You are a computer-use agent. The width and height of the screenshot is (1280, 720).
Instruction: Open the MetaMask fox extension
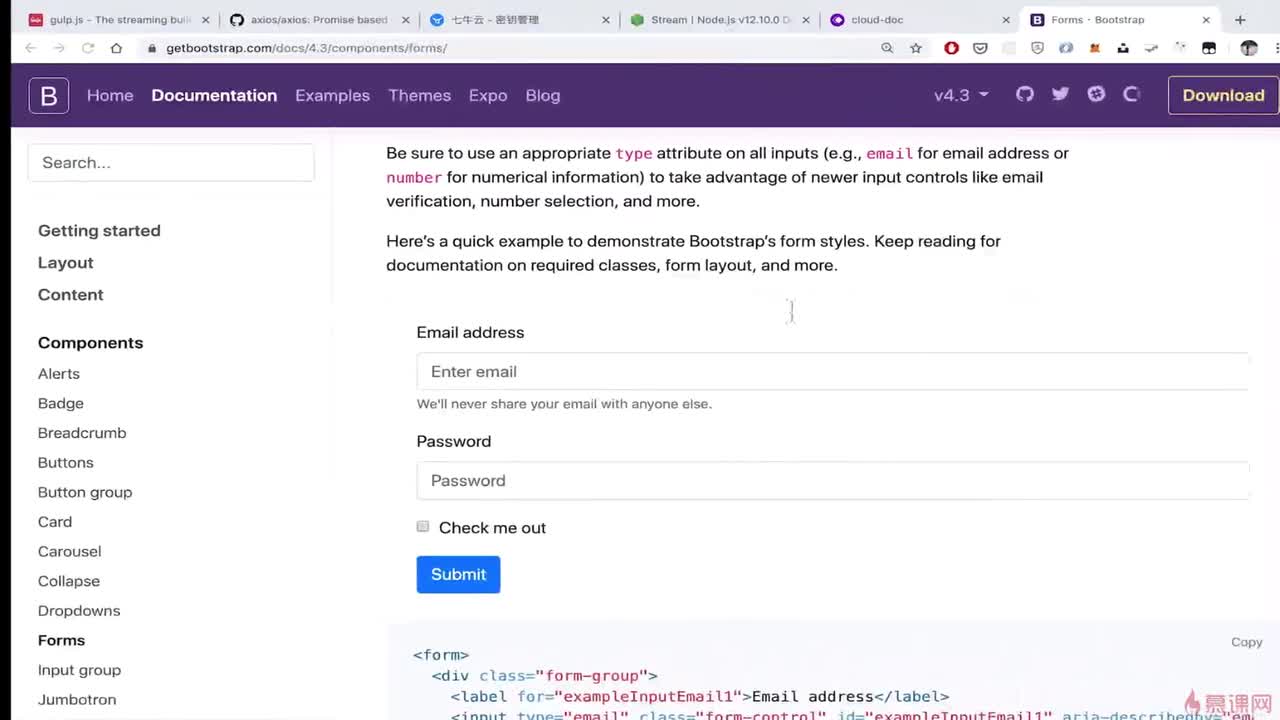coord(1094,48)
